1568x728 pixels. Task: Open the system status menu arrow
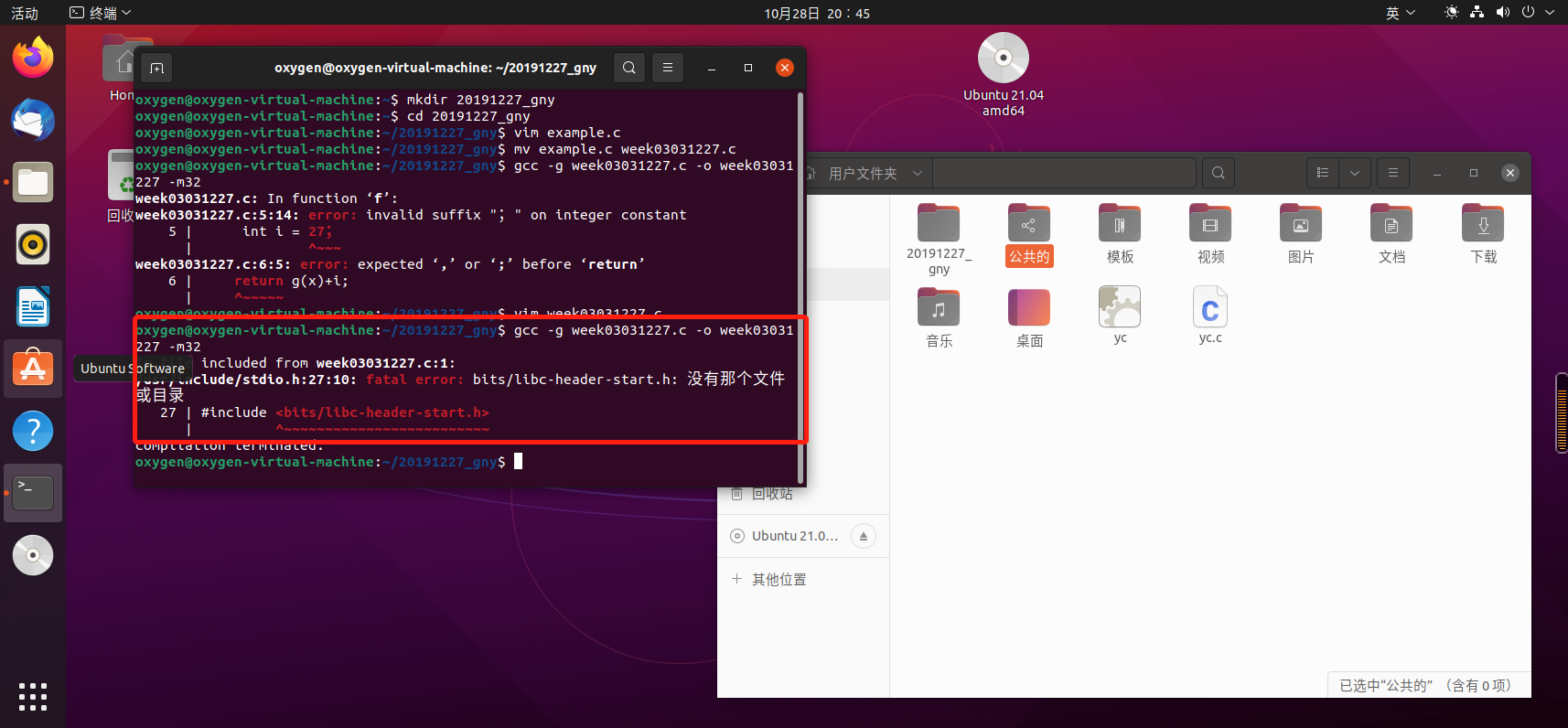(x=1550, y=13)
